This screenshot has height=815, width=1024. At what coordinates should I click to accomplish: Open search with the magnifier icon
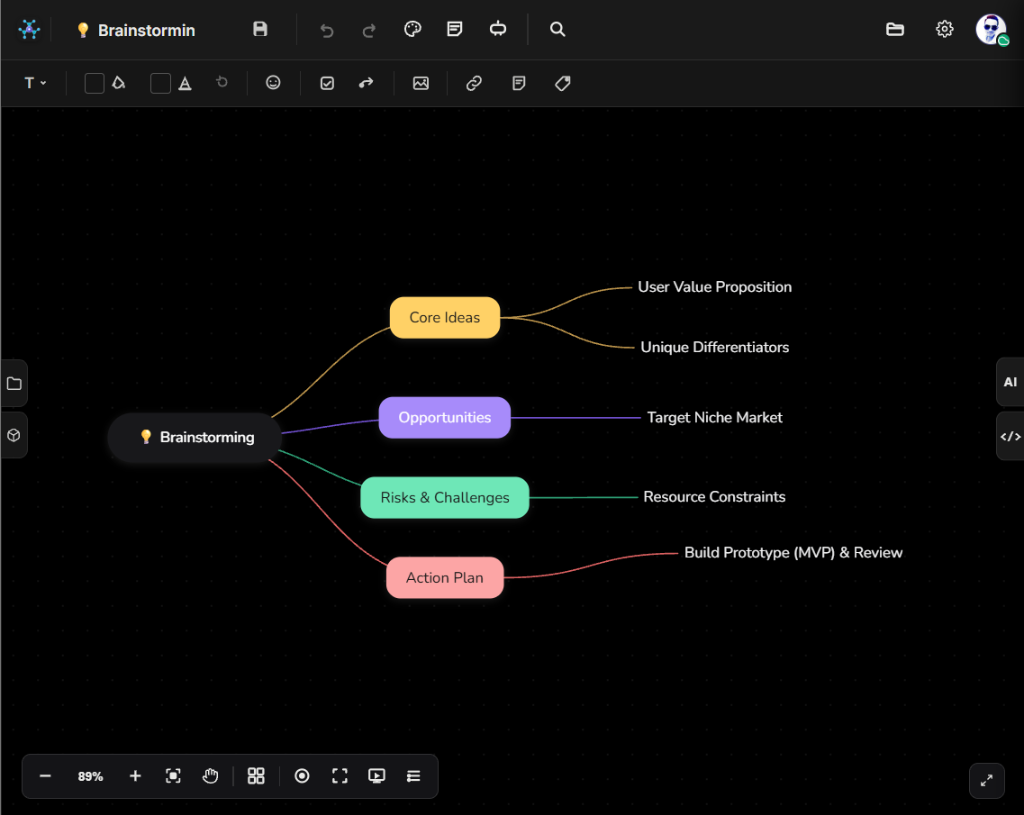click(557, 29)
